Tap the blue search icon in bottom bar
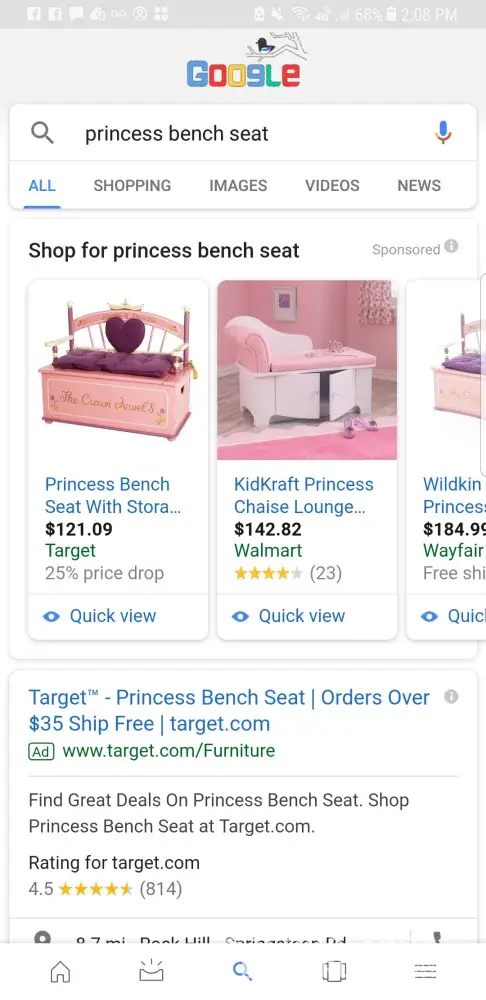Screen dimensions: 486x1000 [x=242, y=971]
